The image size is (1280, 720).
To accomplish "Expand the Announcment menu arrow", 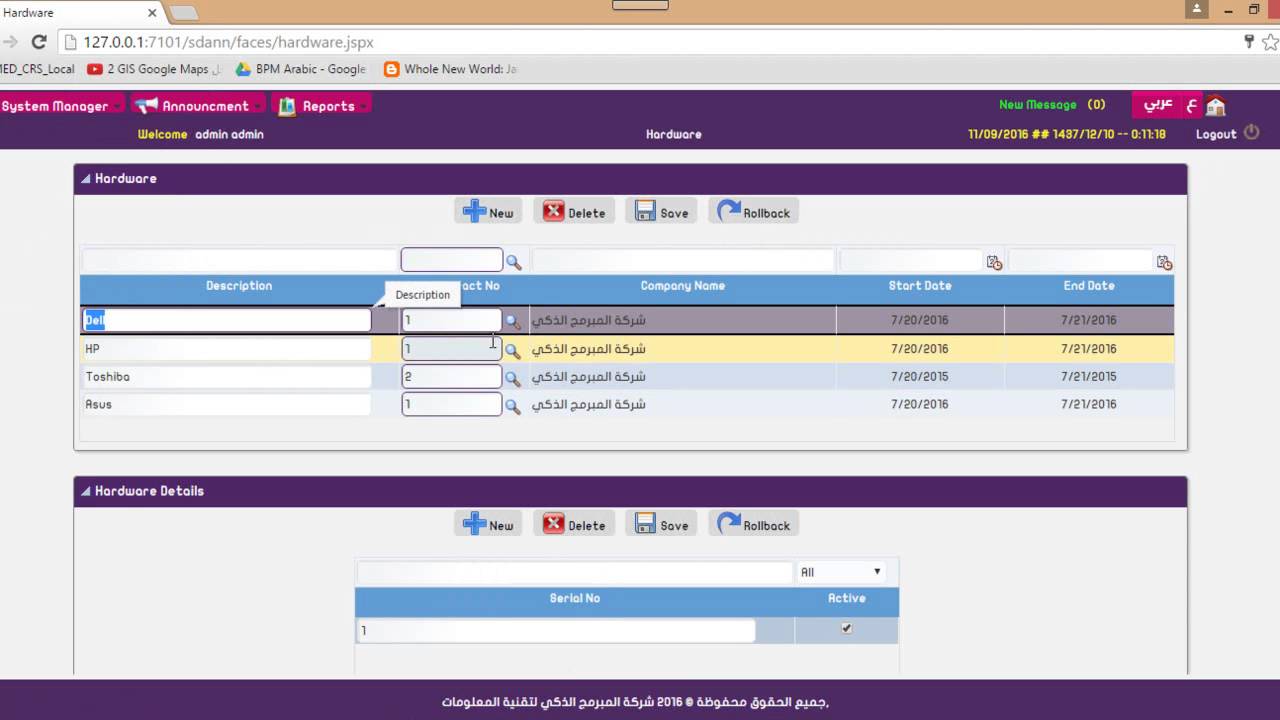I will pos(258,107).
